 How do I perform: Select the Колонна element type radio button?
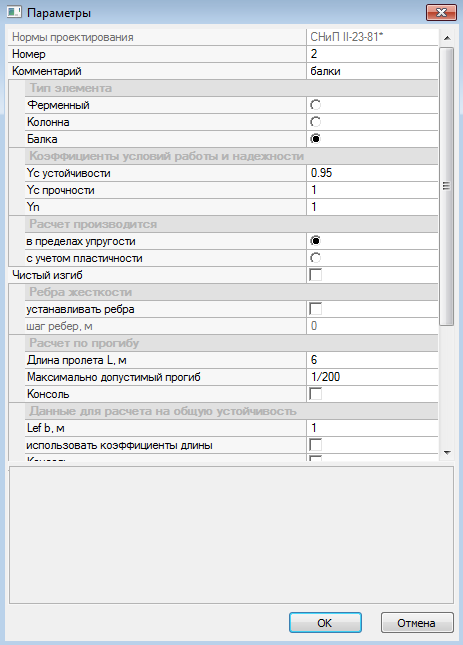315,122
